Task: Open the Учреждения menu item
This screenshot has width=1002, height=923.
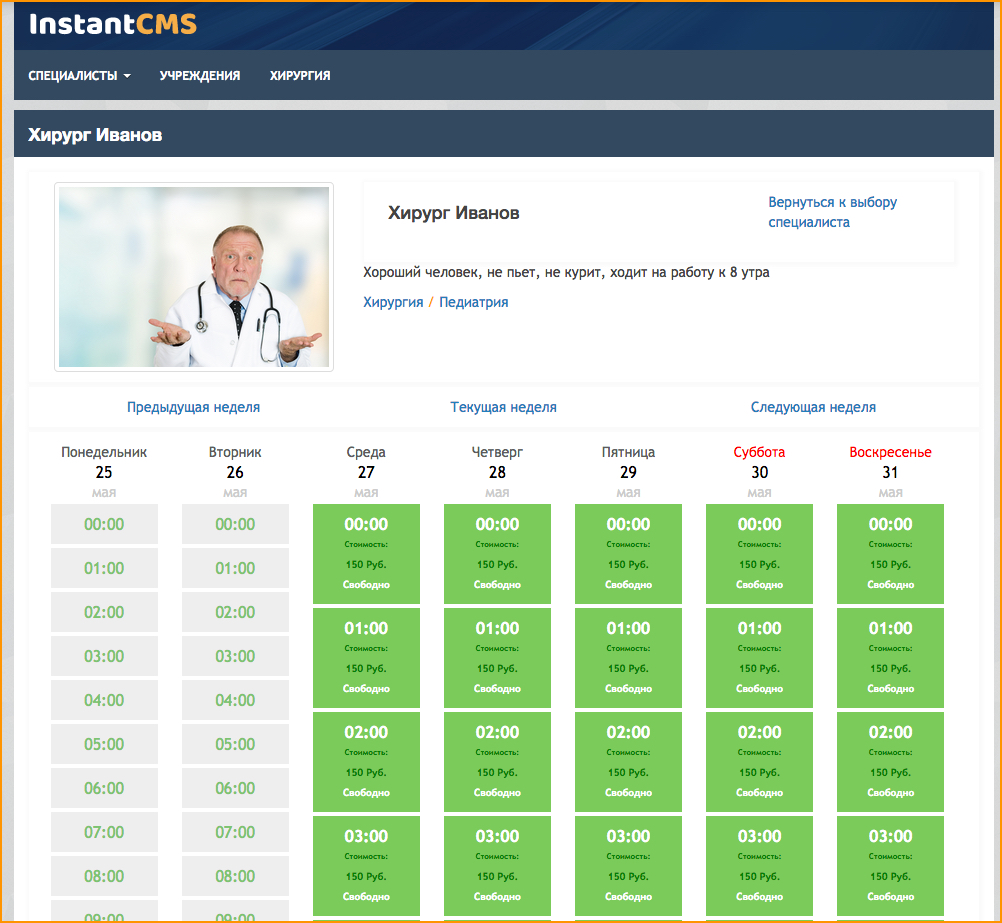Action: [199, 75]
